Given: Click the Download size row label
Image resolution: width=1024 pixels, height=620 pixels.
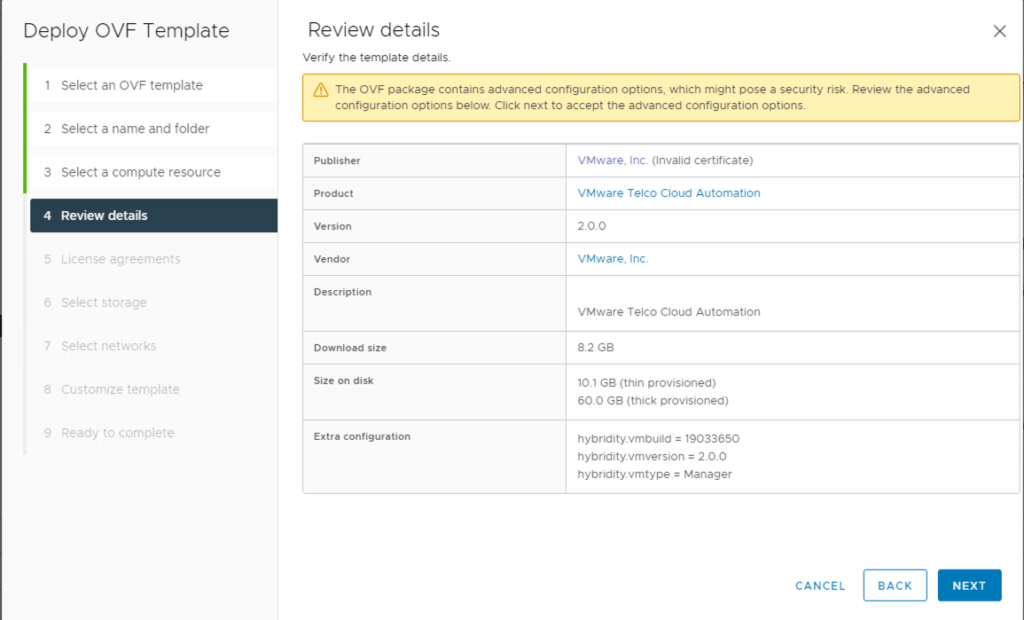Looking at the screenshot, I should (x=350, y=348).
